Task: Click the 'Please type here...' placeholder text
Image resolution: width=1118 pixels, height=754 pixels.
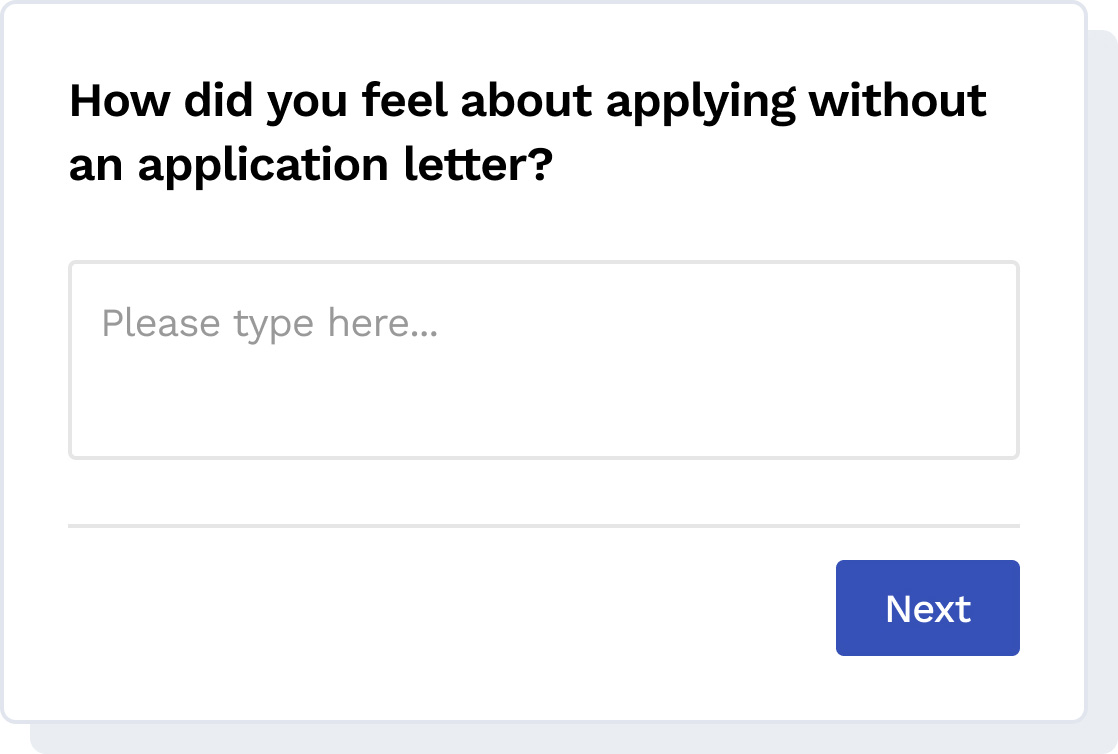Action: (270, 323)
